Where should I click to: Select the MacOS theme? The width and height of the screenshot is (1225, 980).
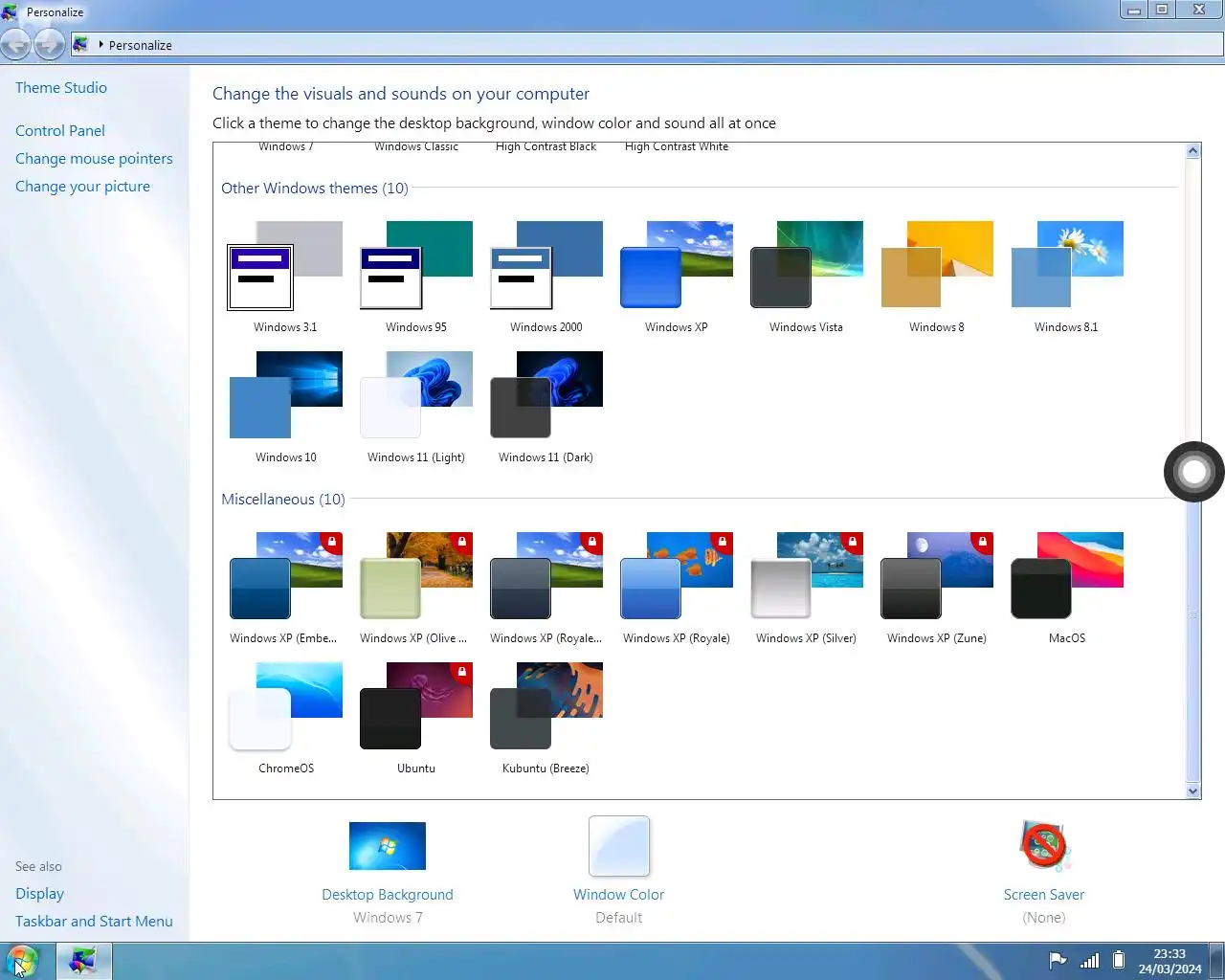pyautogui.click(x=1067, y=588)
